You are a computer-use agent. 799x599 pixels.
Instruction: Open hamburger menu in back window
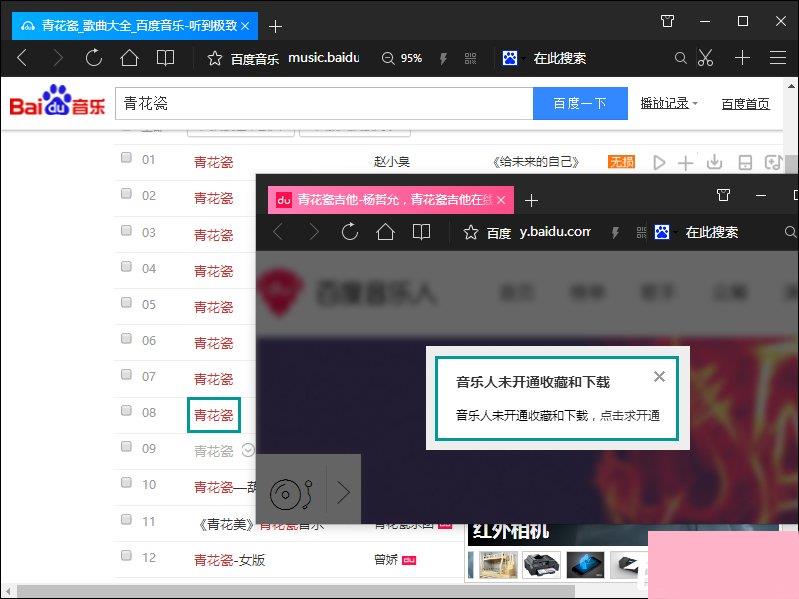(x=778, y=58)
